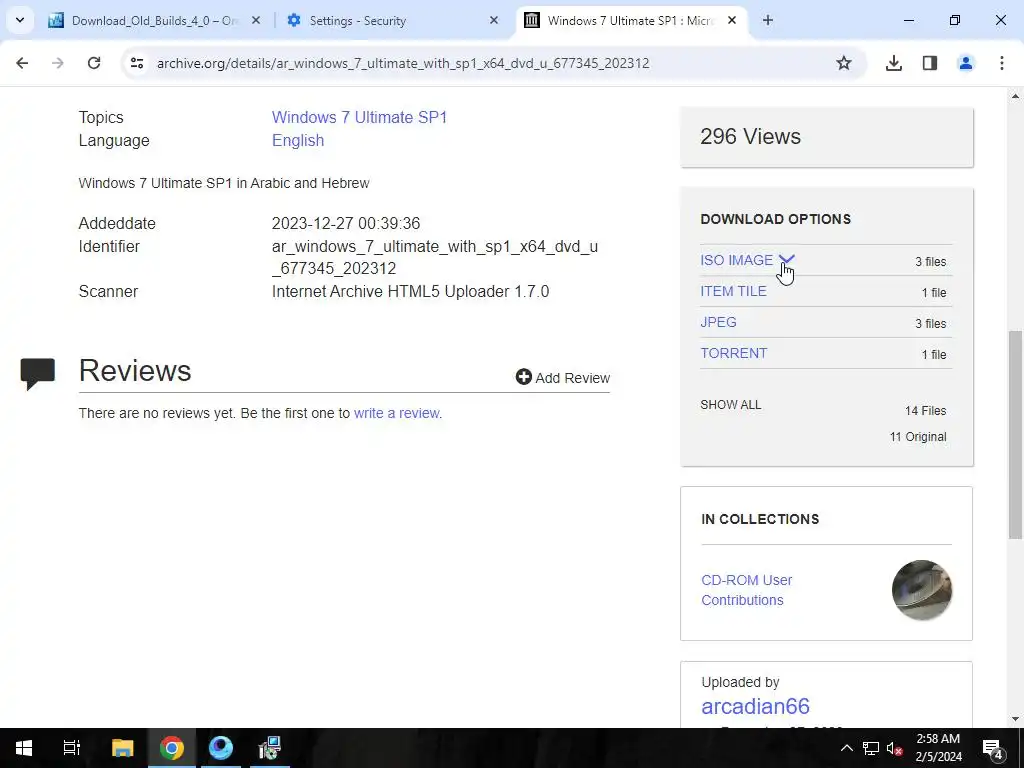1024x768 pixels.
Task: Click the Reviews speech bubble icon
Action: point(38,374)
